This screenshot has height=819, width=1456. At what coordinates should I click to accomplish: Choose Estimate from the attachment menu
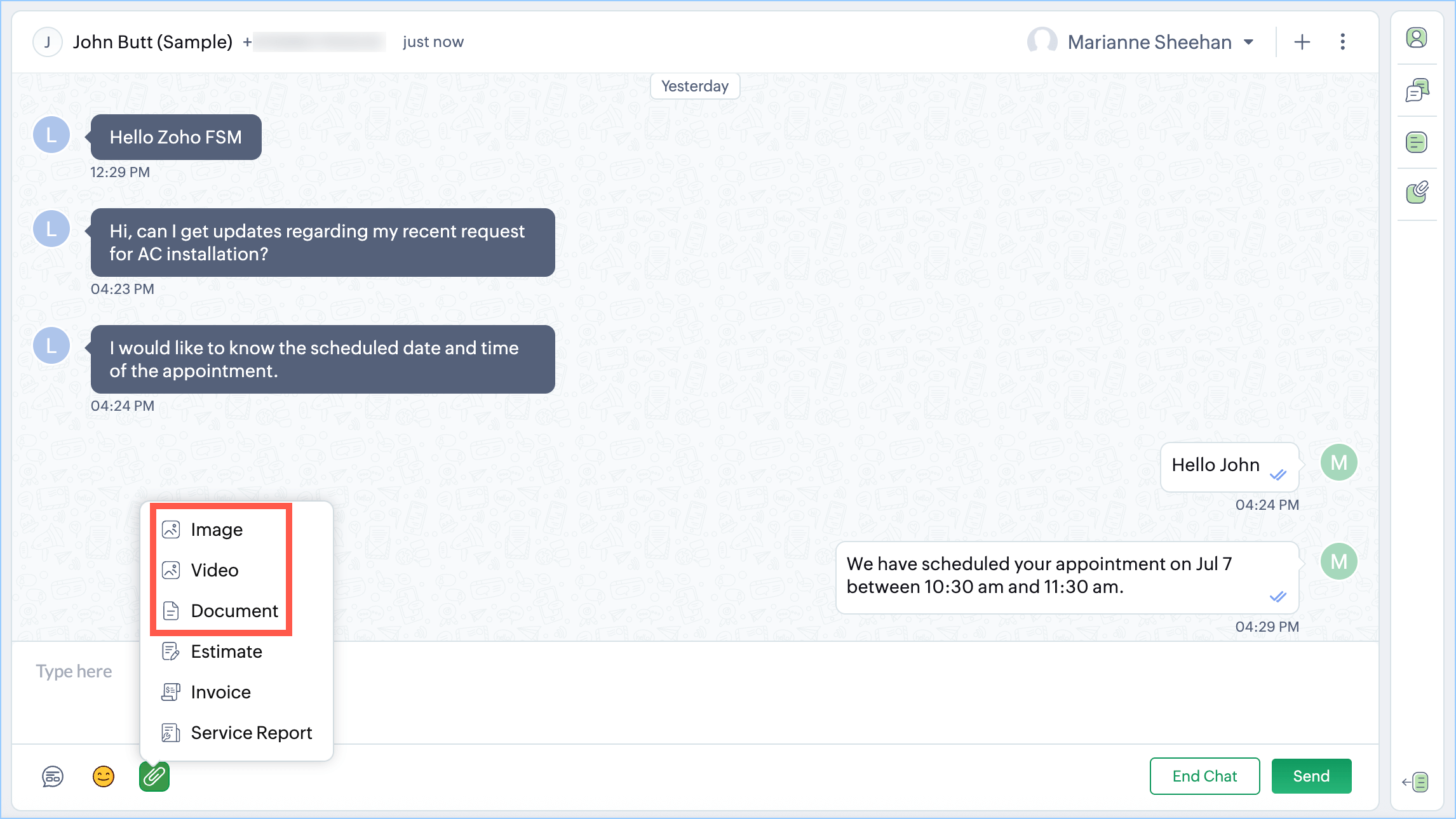[x=226, y=651]
